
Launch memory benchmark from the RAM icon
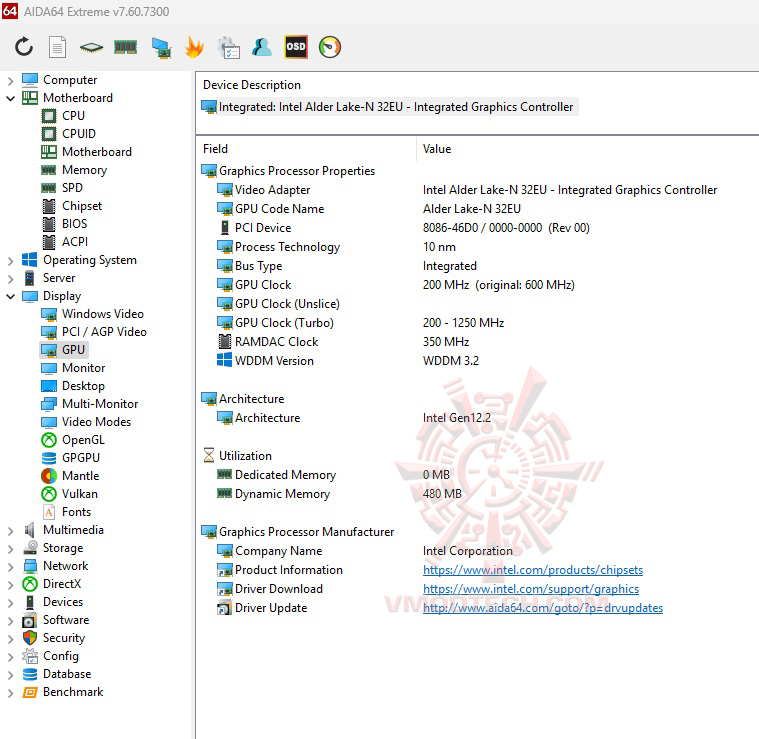125,47
